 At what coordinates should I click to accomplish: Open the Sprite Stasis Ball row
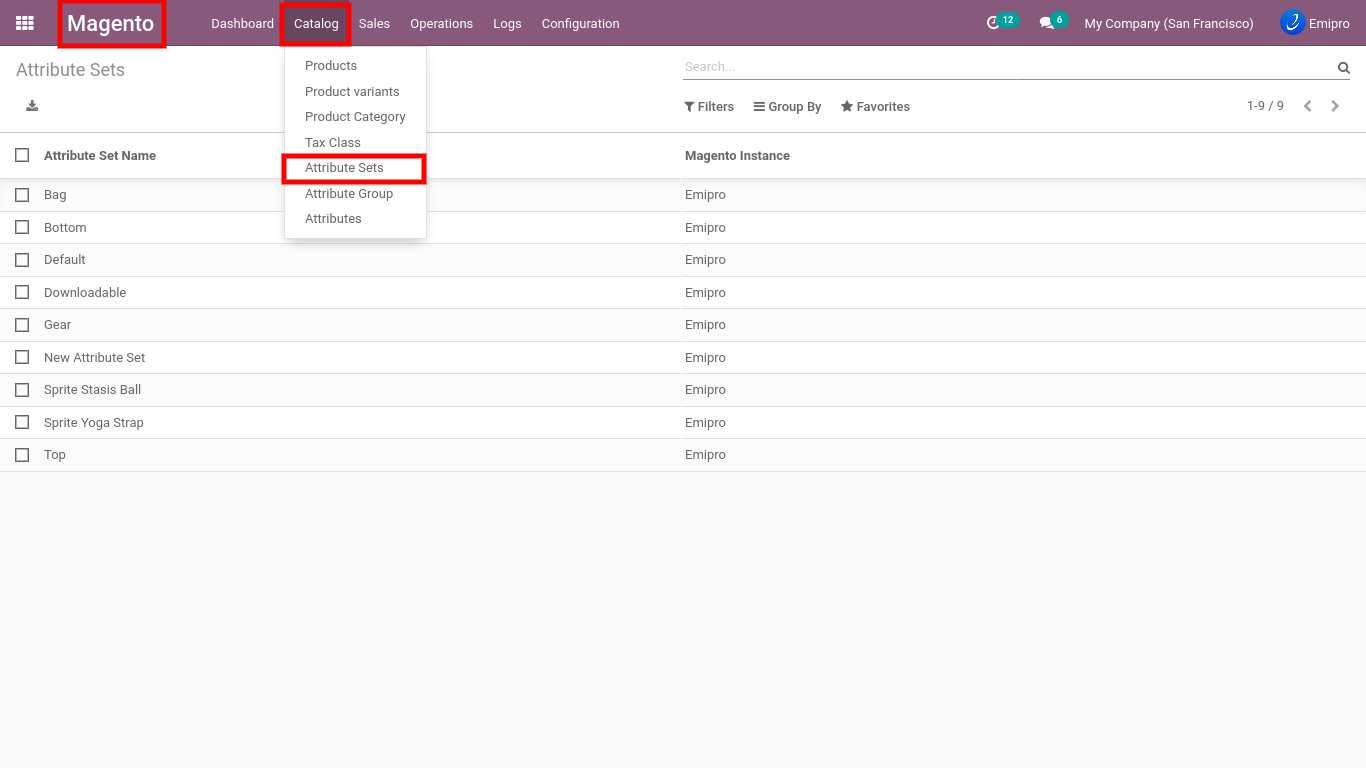[x=683, y=390]
